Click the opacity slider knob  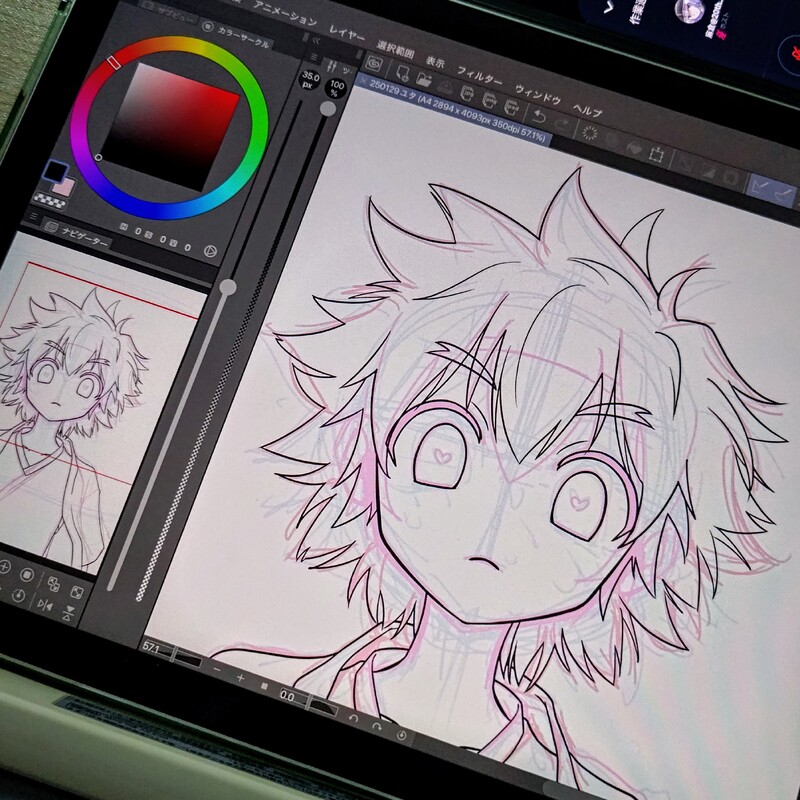click(328, 109)
